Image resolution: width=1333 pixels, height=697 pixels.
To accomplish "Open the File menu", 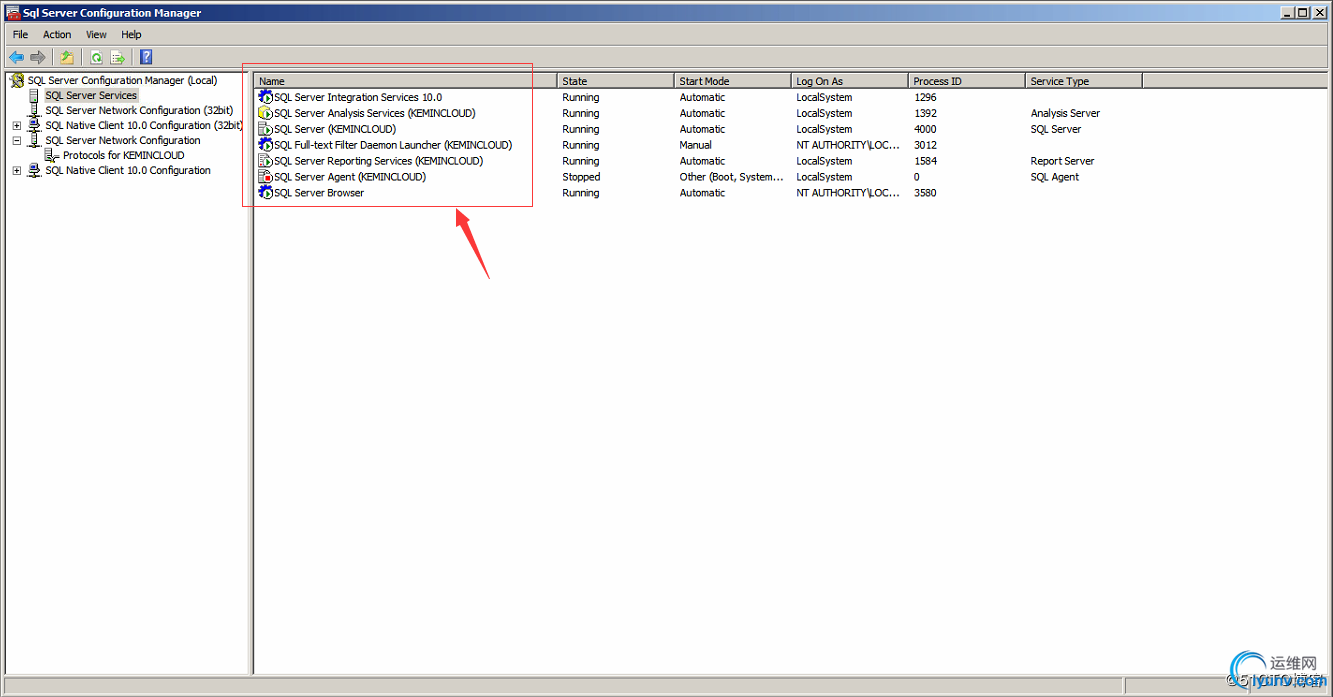I will tap(20, 34).
